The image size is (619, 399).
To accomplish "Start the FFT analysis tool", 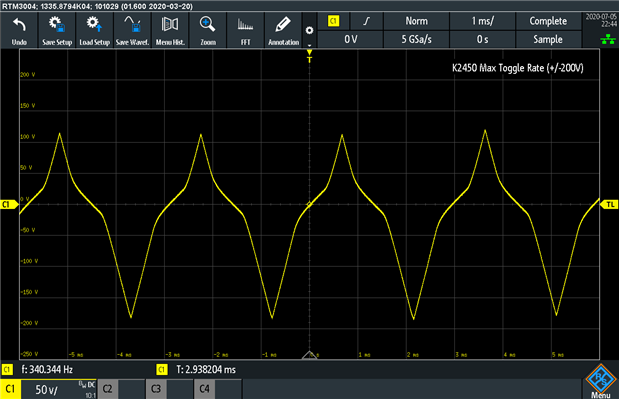I will (246, 30).
